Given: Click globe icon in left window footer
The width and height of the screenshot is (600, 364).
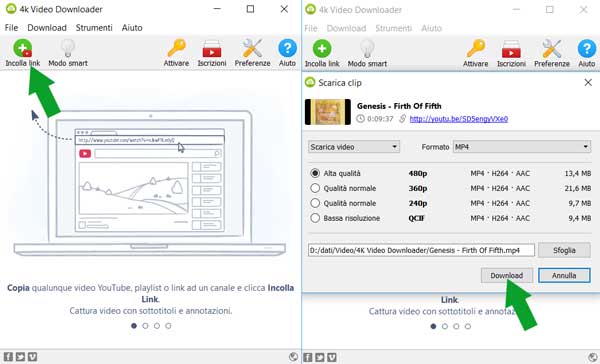Looking at the screenshot, I should 293,357.
